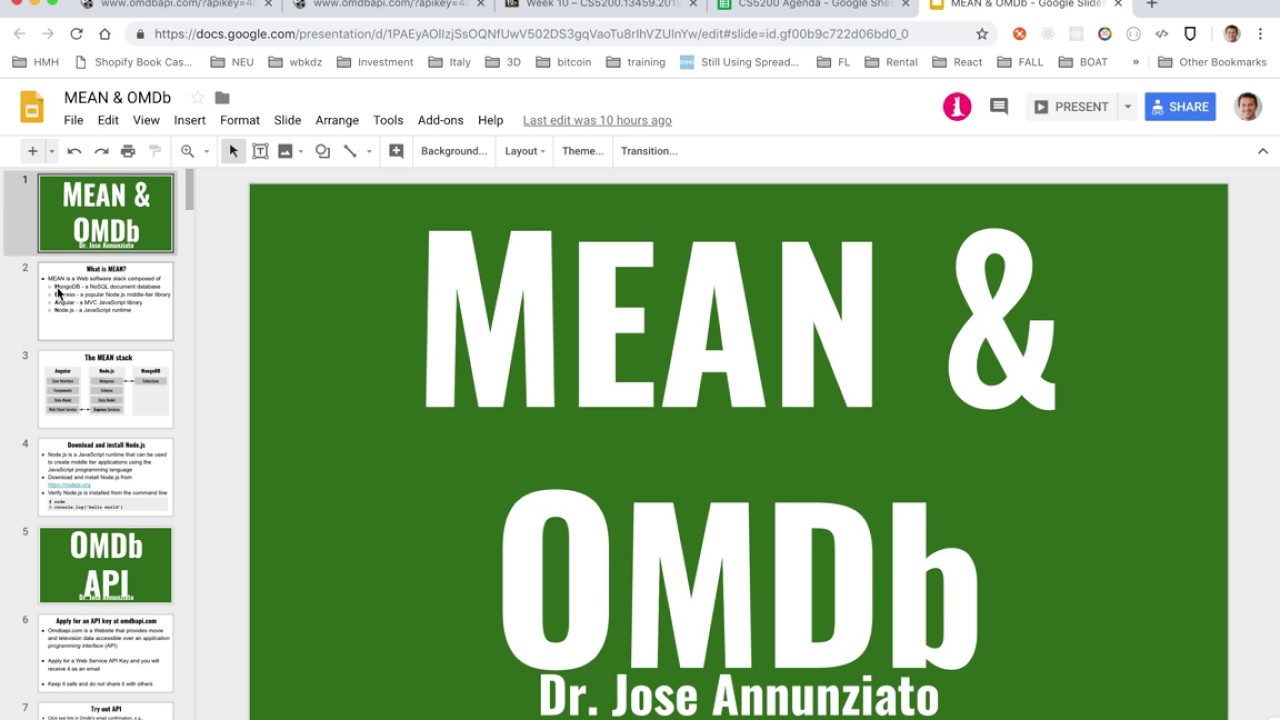Collapse the menus with chevron arrow
The image size is (1280, 720).
[1263, 151]
